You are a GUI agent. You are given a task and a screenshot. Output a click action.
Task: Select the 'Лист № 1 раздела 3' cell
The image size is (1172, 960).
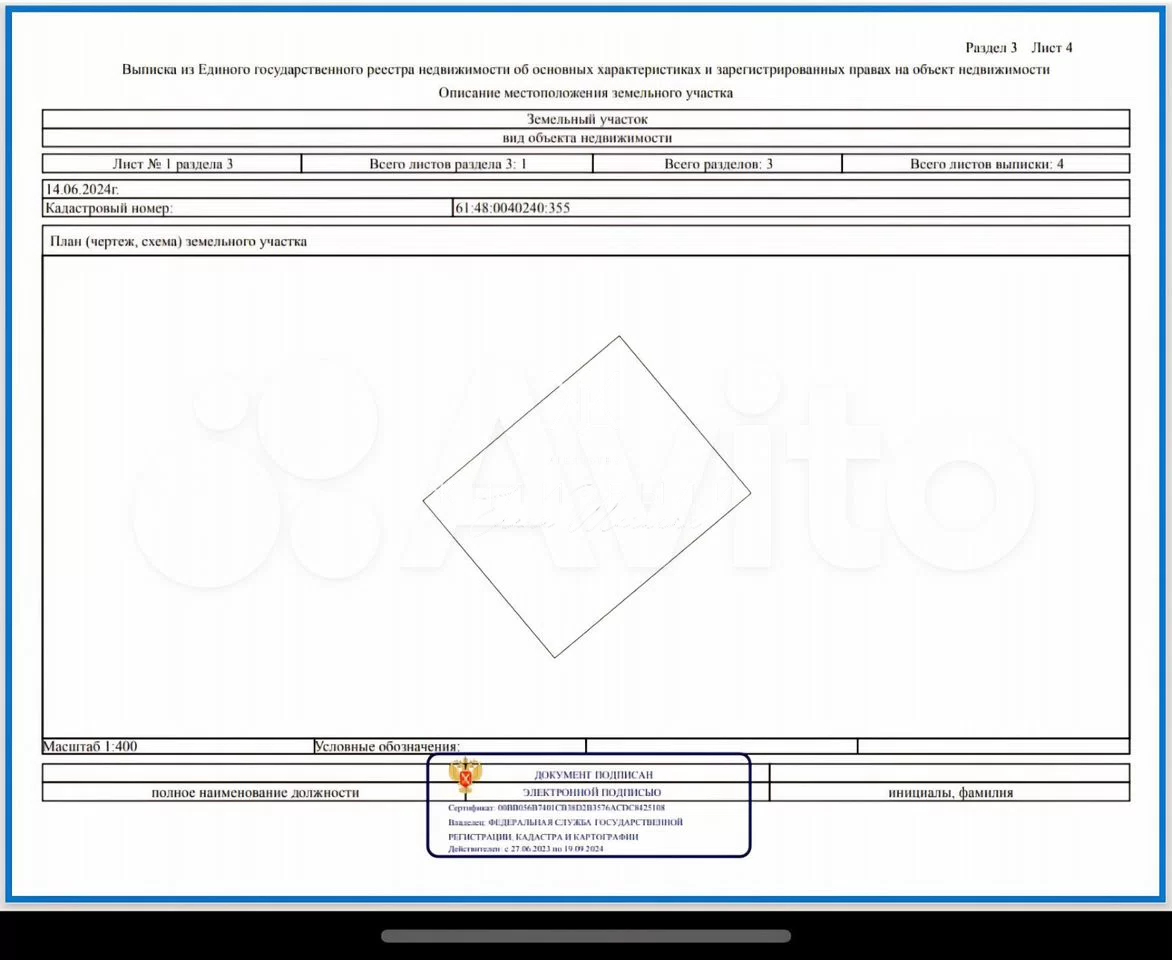pyautogui.click(x=172, y=164)
